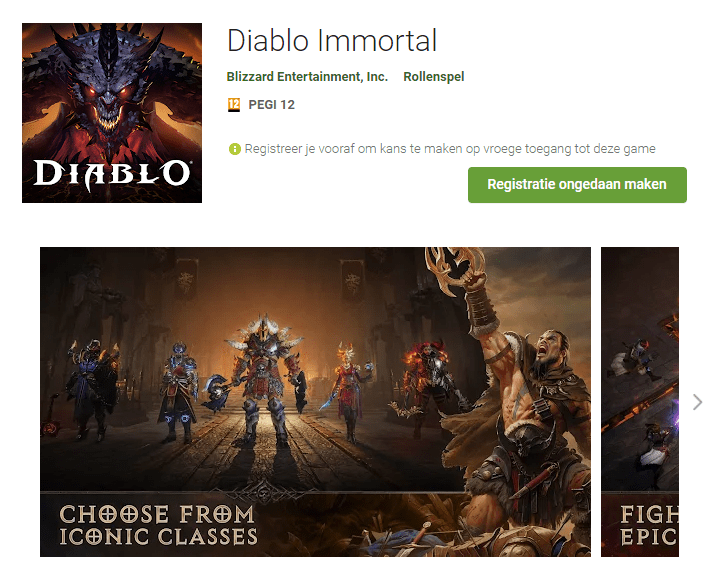Image resolution: width=715 pixels, height=578 pixels.
Task: Click the Diablo Immortal app icon
Action: pos(112,113)
